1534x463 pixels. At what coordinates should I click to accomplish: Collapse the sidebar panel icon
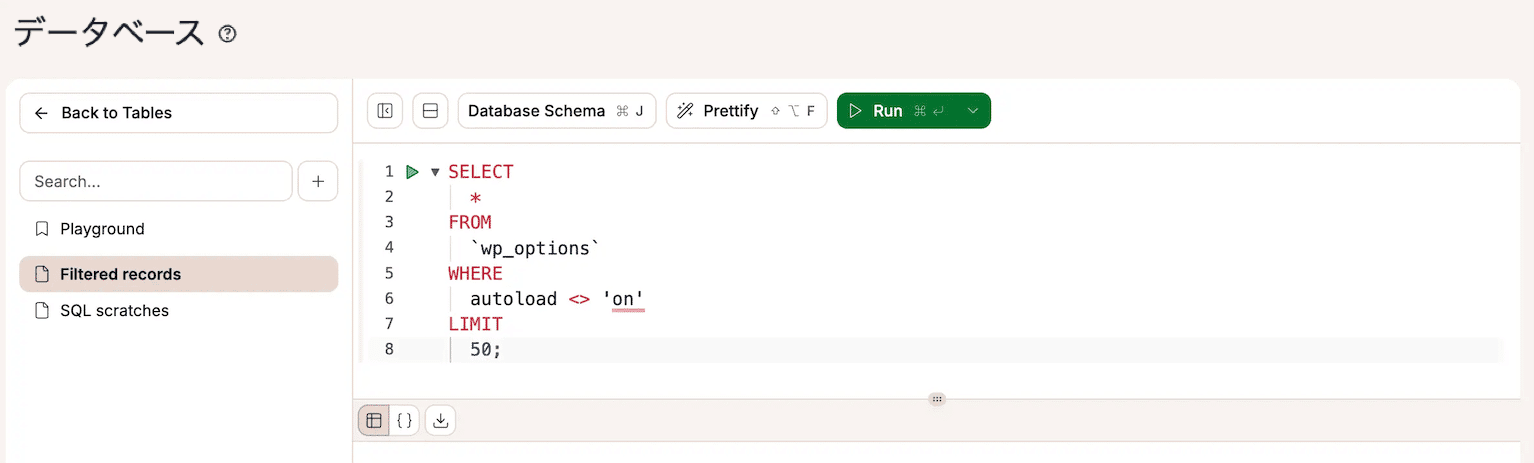point(385,111)
